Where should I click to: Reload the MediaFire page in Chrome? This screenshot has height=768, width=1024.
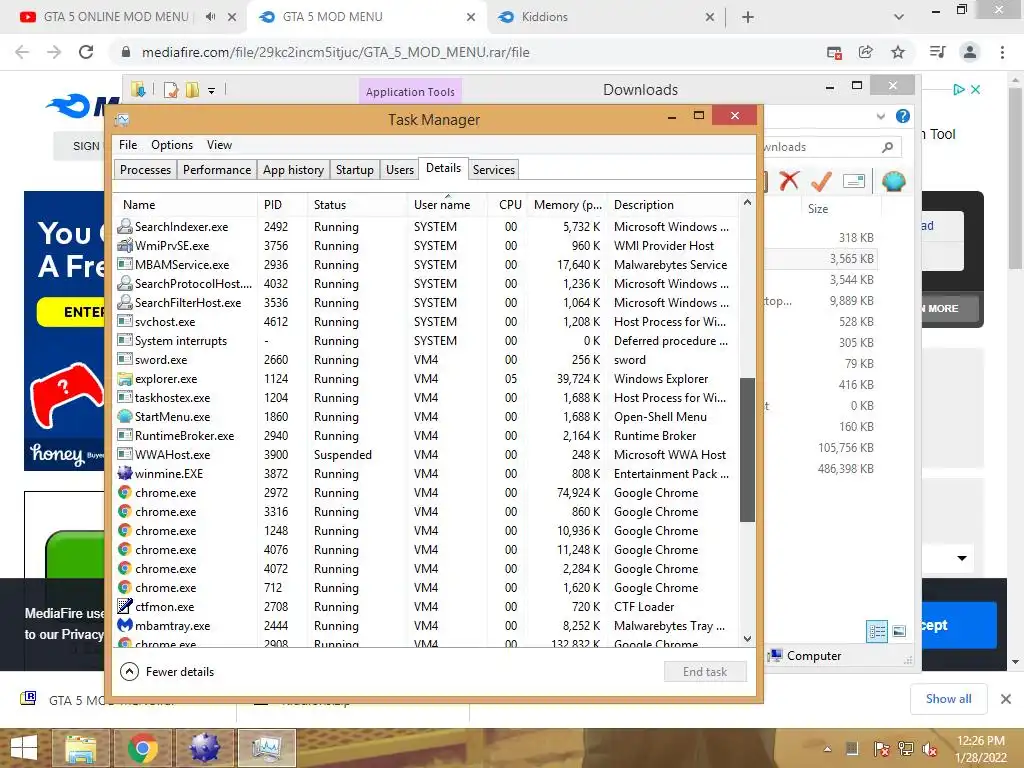(86, 52)
